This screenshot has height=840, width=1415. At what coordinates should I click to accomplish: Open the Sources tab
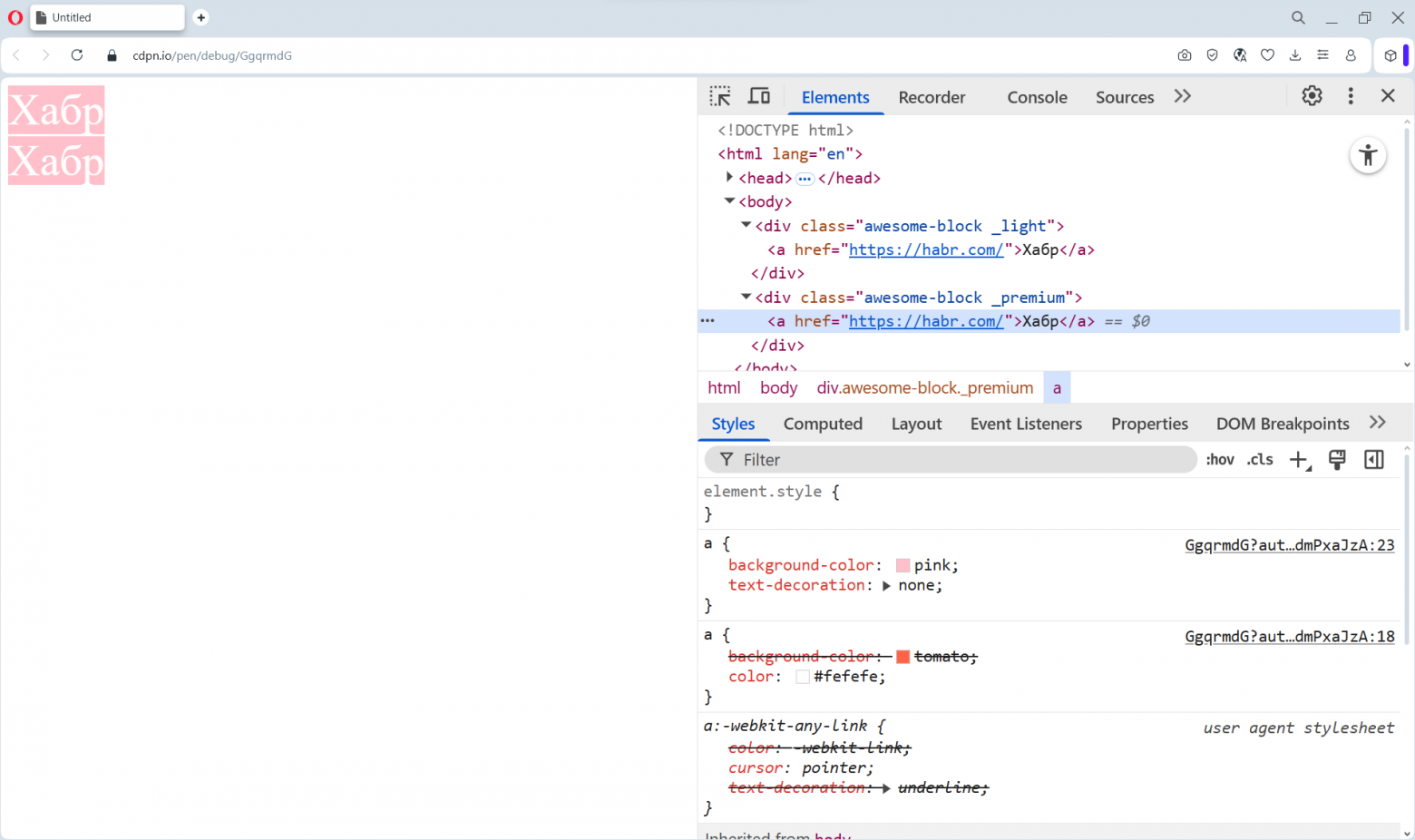(1125, 97)
